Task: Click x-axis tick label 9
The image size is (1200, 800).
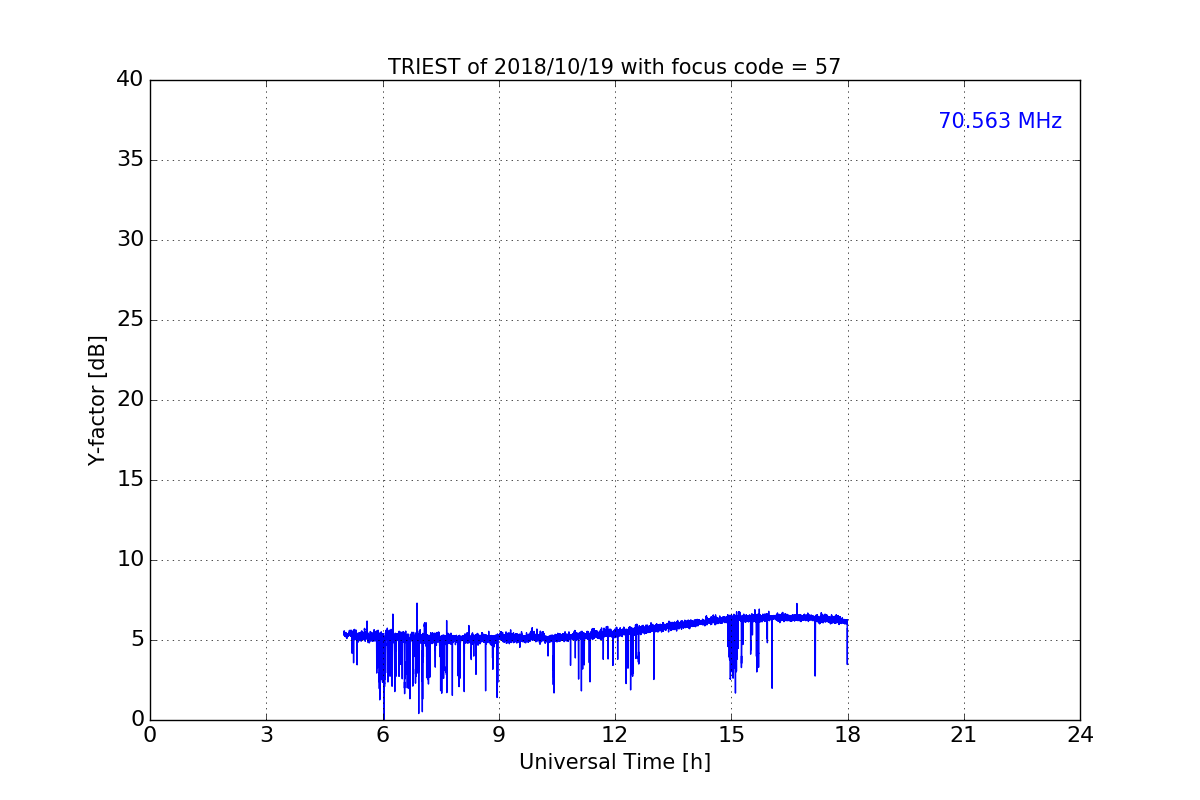Action: point(498,735)
